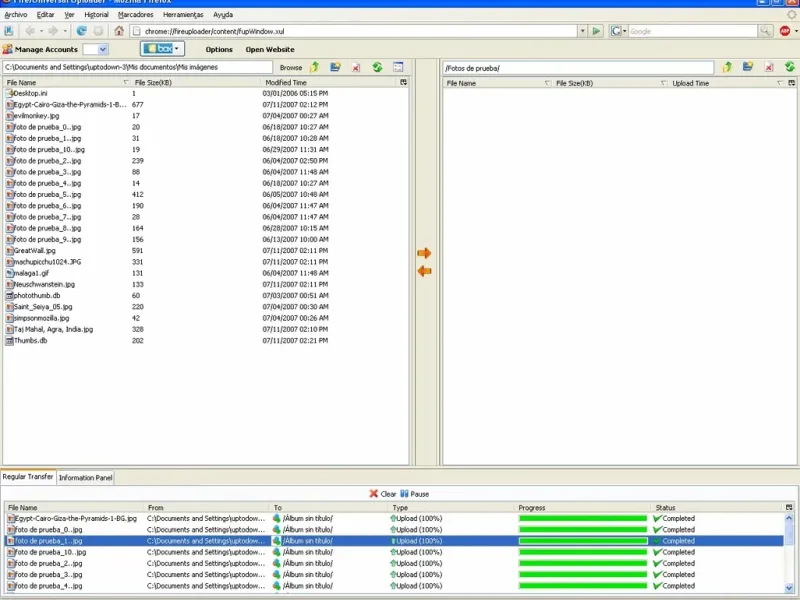Create new folder in local pane
The height and width of the screenshot is (600, 800).
335,67
